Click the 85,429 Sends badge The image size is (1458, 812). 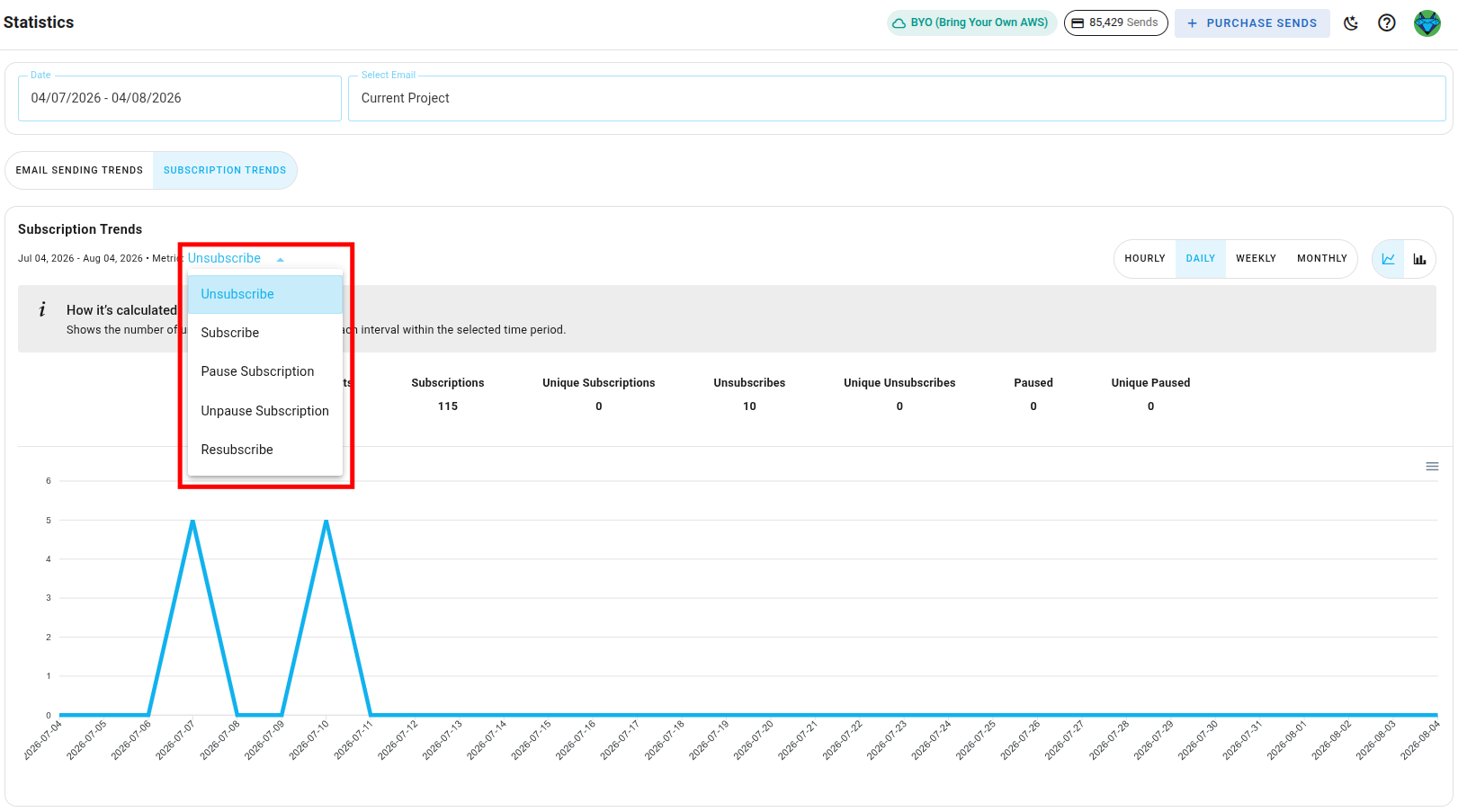tap(1115, 23)
